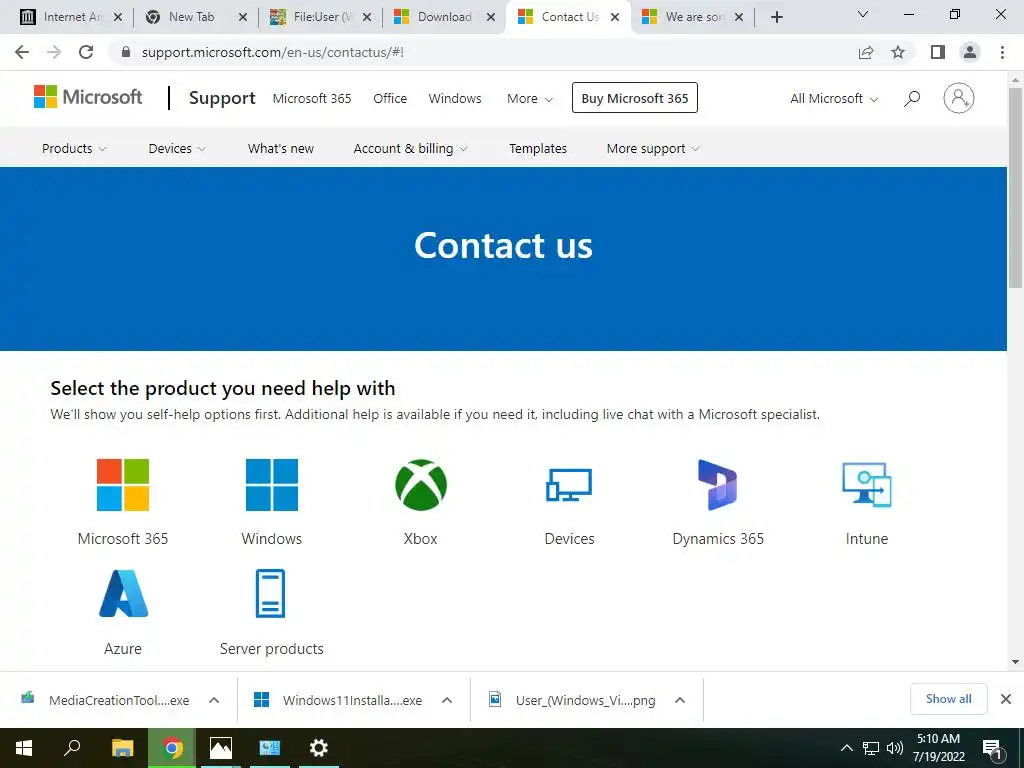Expand the More menu in header
Viewport: 1024px width, 768px height.
point(530,99)
